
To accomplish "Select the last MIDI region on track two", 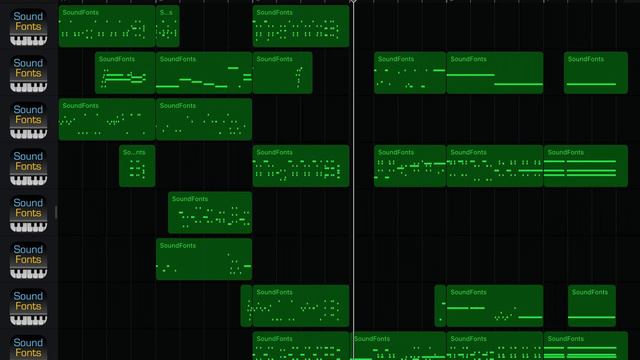I will pyautogui.click(x=596, y=73).
